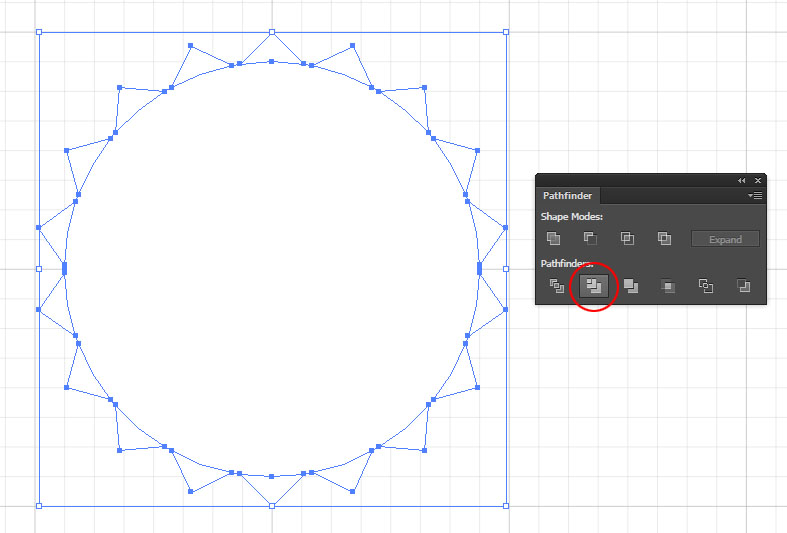
Task: Click the bottom-center bounding box handle
Action: [x=272, y=506]
